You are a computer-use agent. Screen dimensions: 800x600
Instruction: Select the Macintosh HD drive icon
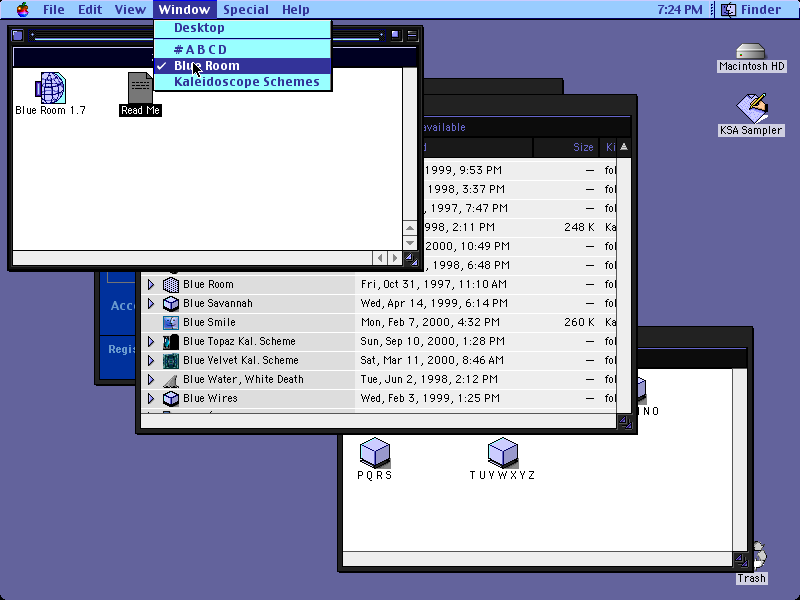pos(751,51)
